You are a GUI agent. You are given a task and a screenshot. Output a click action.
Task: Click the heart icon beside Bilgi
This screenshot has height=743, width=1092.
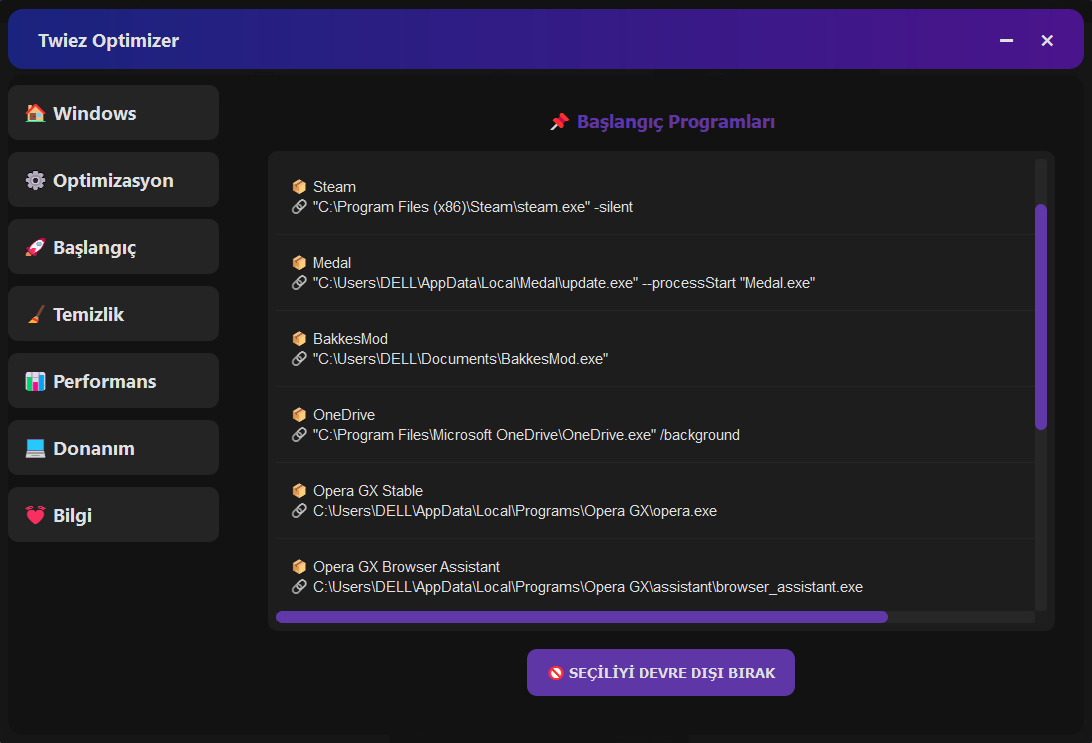(x=36, y=515)
